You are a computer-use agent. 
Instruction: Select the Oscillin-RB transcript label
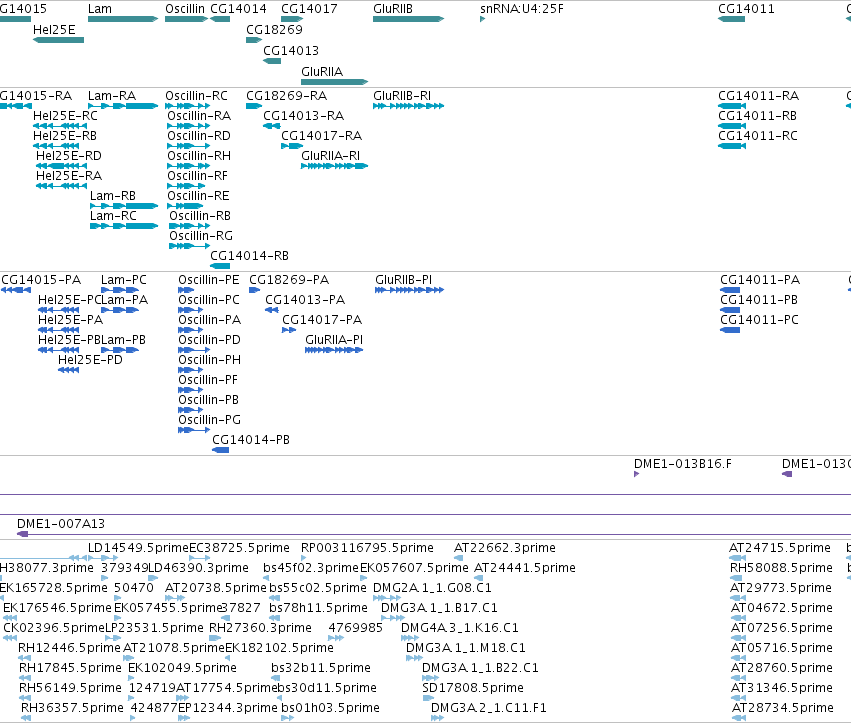point(200,216)
